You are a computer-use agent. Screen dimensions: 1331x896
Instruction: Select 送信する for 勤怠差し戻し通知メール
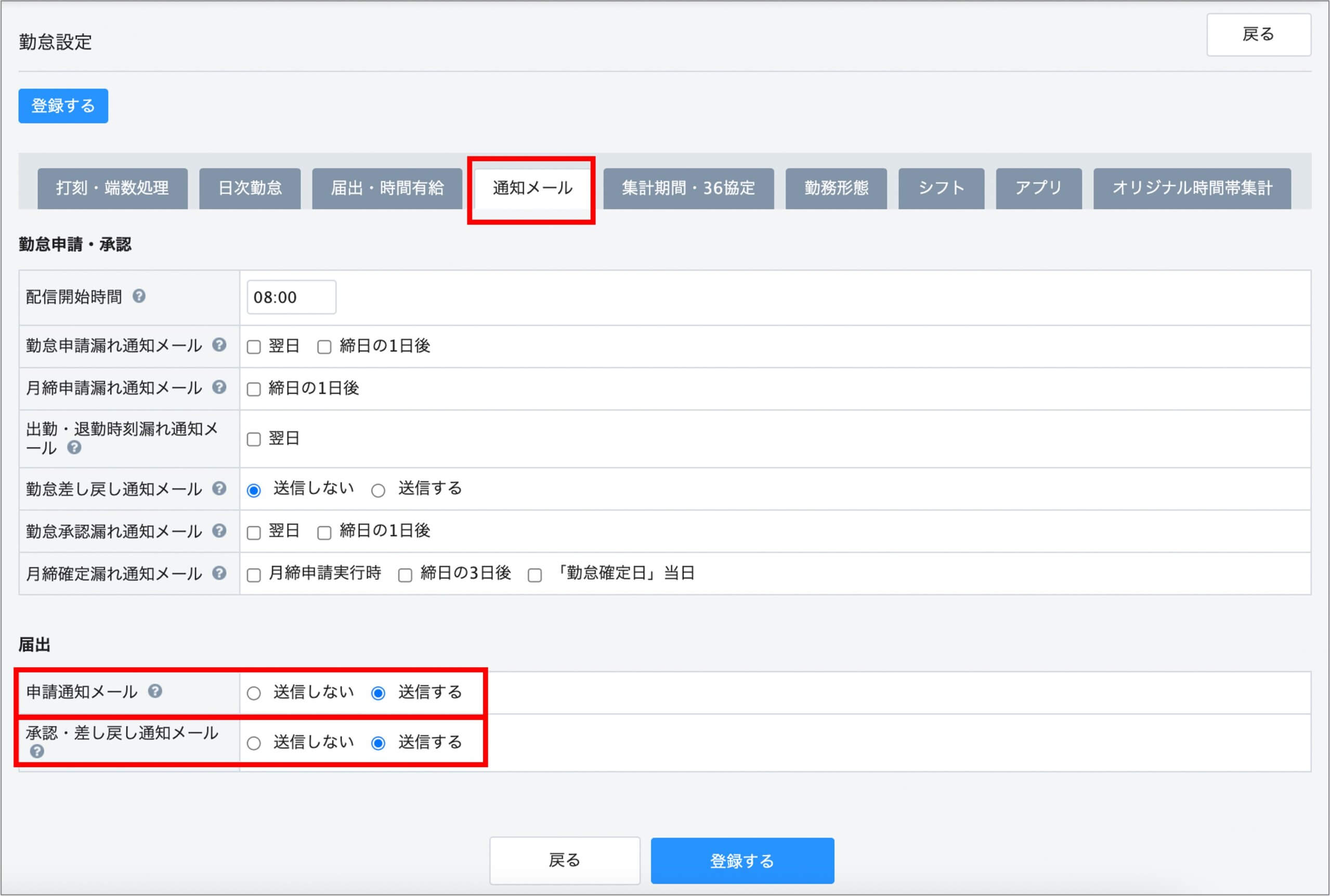pos(379,490)
